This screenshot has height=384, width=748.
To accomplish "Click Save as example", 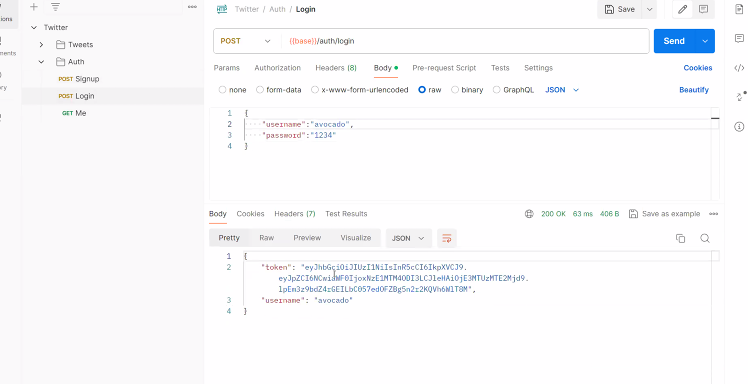I will 665,214.
